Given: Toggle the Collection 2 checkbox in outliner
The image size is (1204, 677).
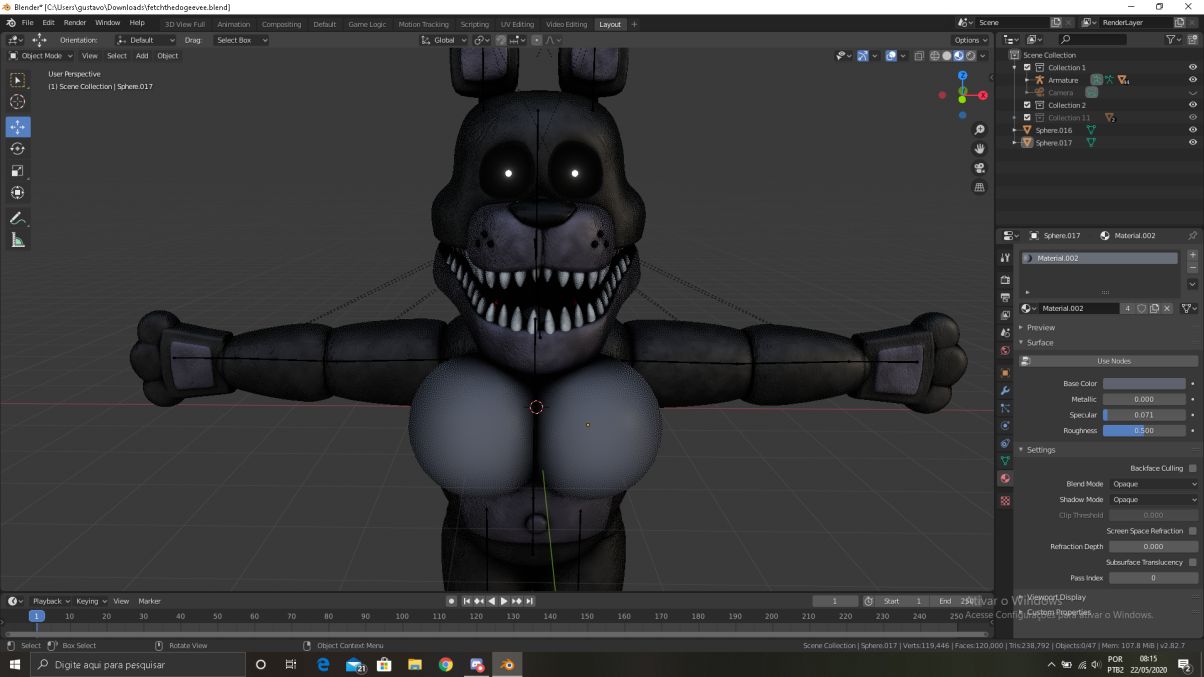Looking at the screenshot, I should tap(1027, 105).
